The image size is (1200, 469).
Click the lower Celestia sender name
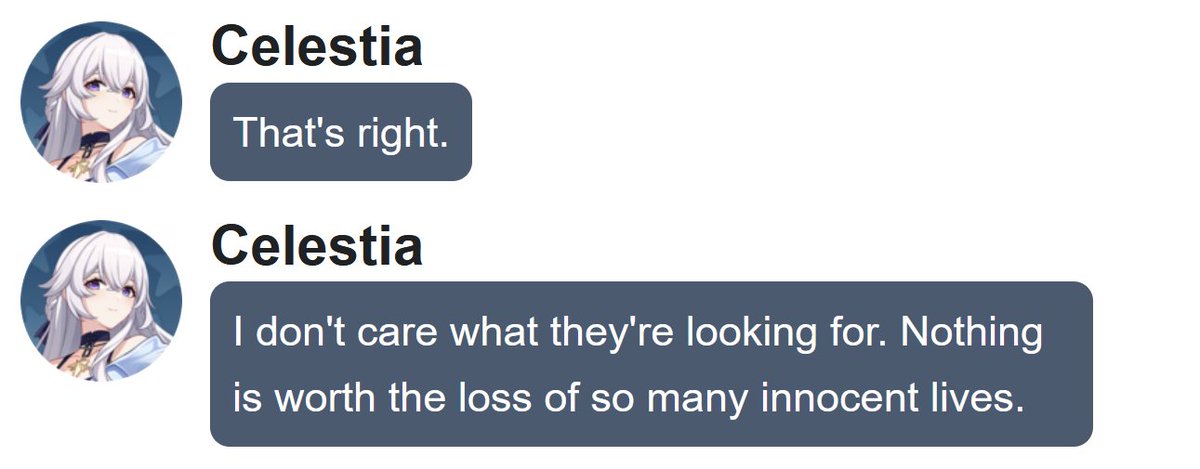point(317,245)
